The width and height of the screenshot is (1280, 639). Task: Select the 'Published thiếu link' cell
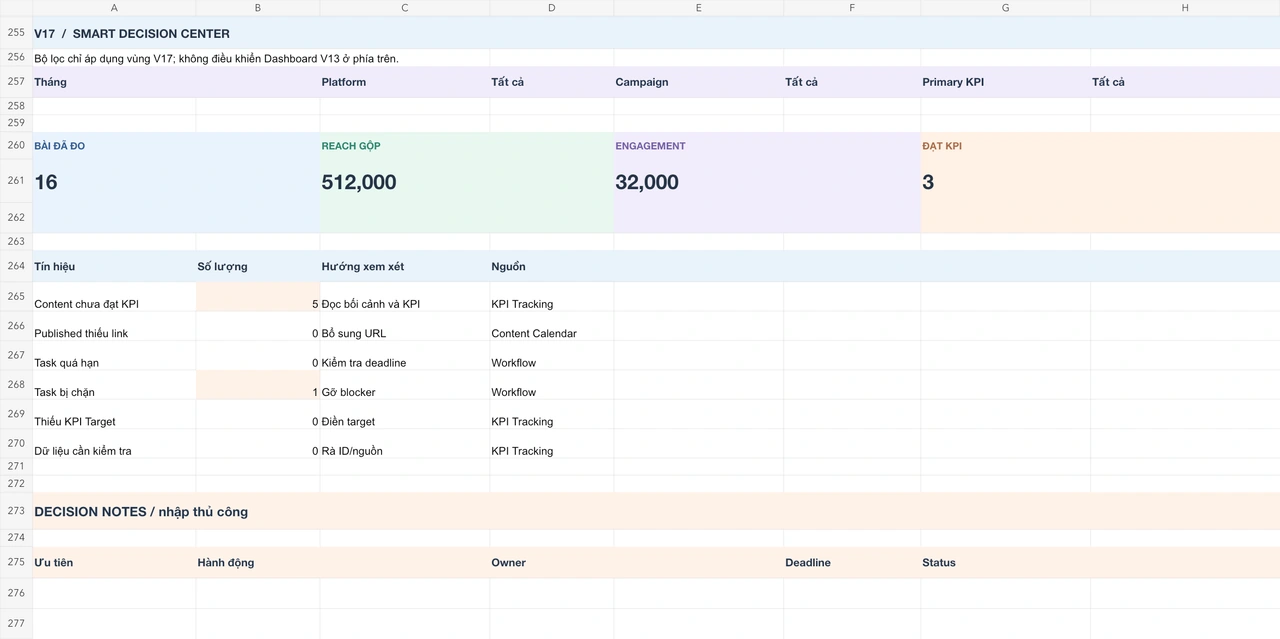point(114,327)
